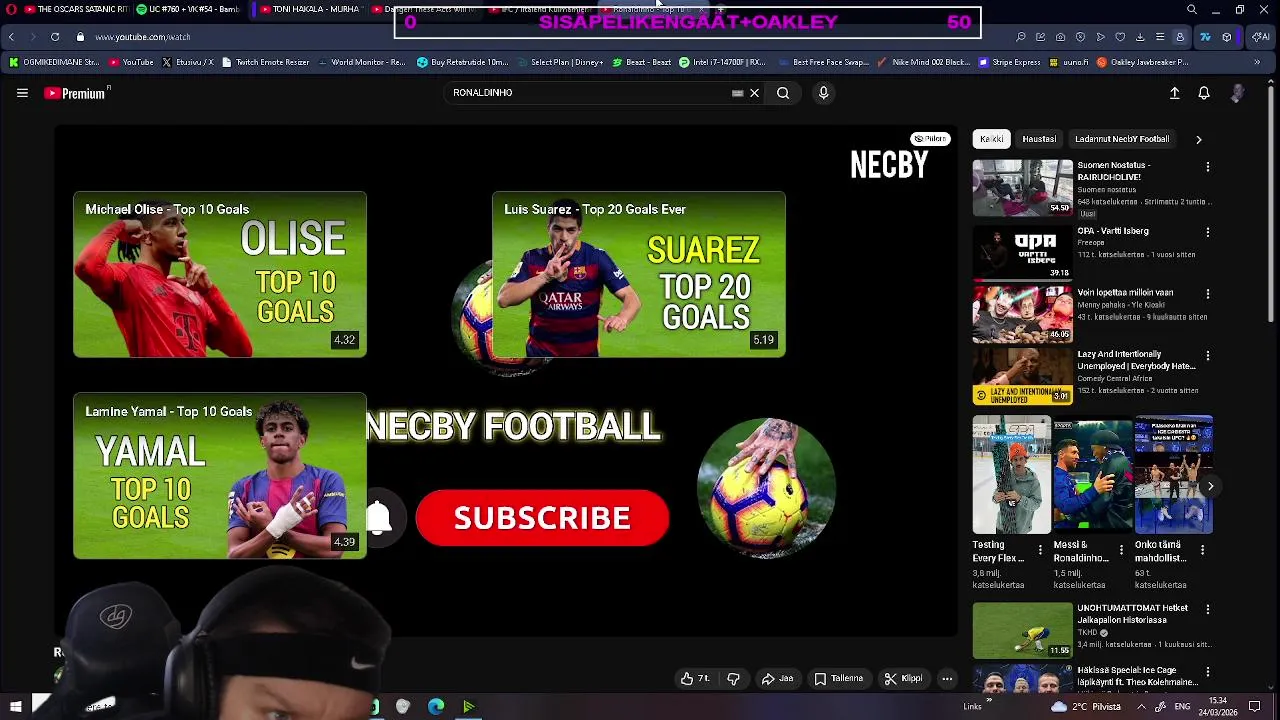1280x720 pixels.
Task: Open weather widget 2°C Pilvistä
Action: tap(1084, 707)
